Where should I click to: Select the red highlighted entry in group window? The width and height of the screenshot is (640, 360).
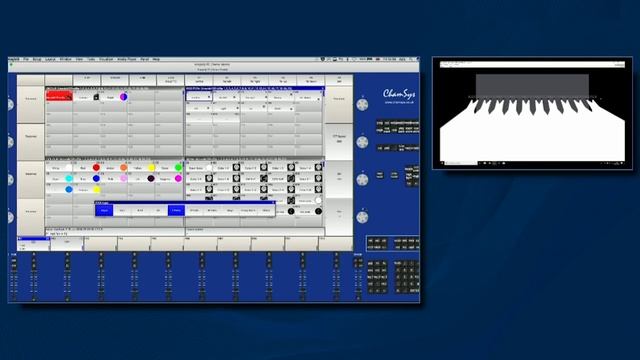(x=59, y=96)
